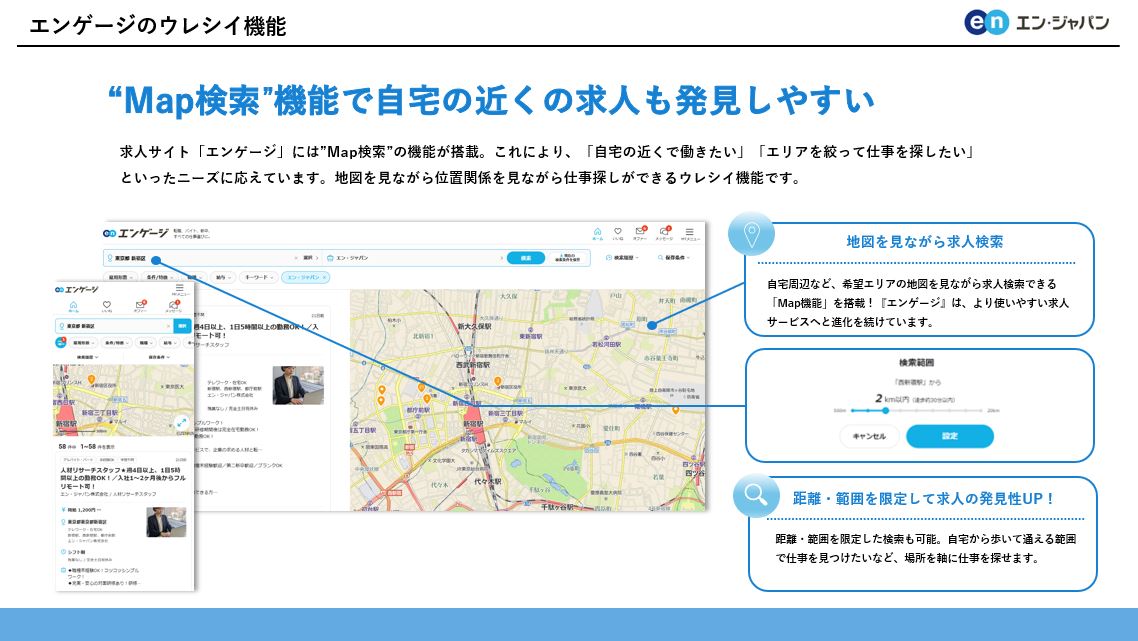The image size is (1138, 641).
Task: Click the blue 検索 button in desktop search bar
Action: tap(525, 258)
